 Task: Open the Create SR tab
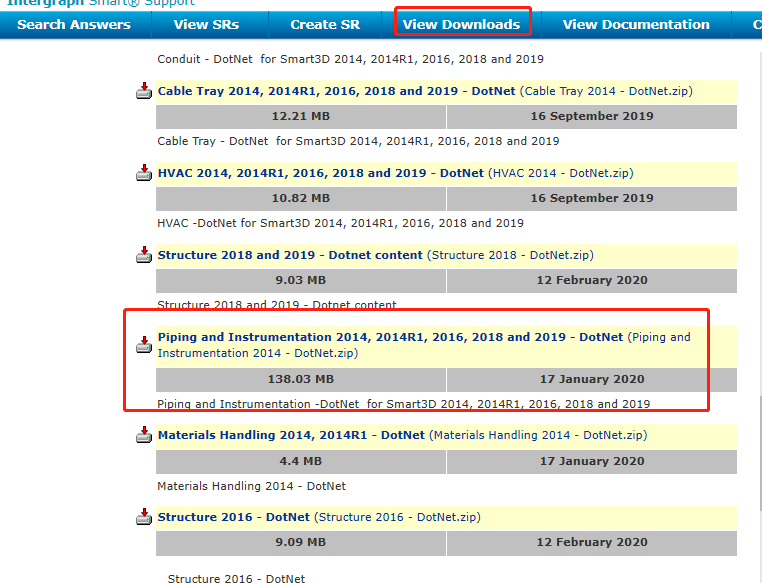[x=325, y=24]
